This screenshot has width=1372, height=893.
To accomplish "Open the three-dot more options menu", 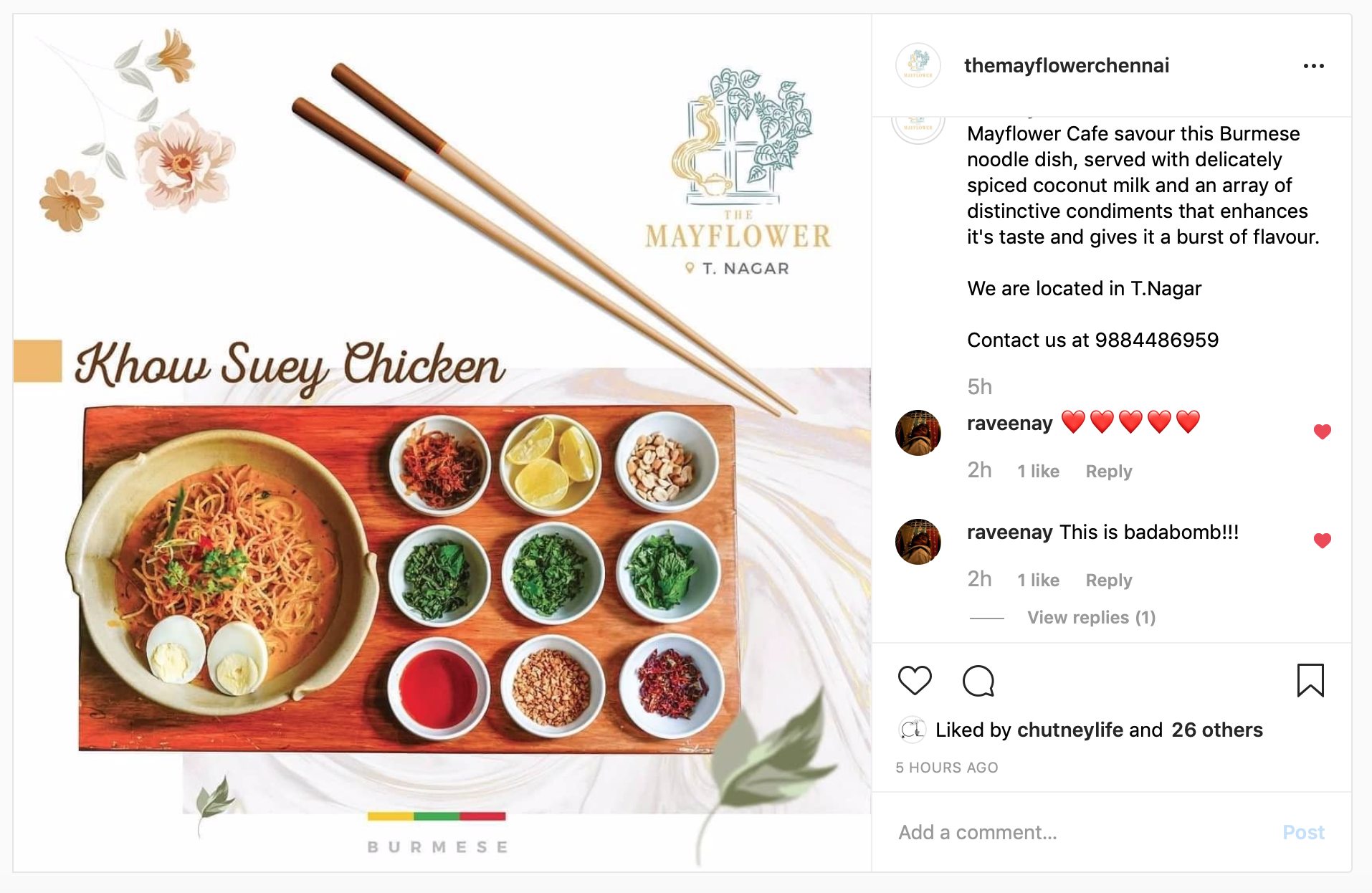I will (1313, 66).
